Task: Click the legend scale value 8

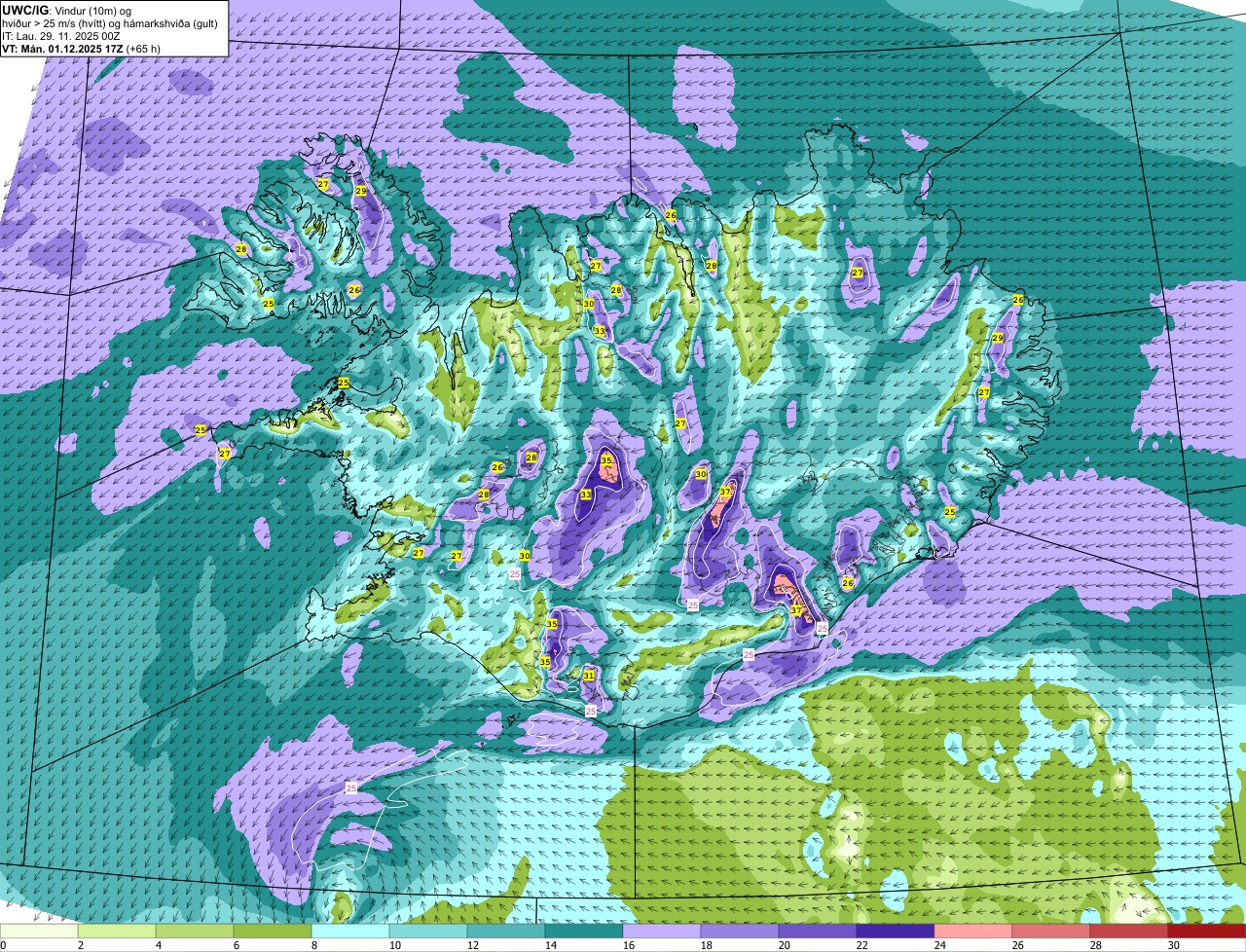Action: click(x=313, y=945)
